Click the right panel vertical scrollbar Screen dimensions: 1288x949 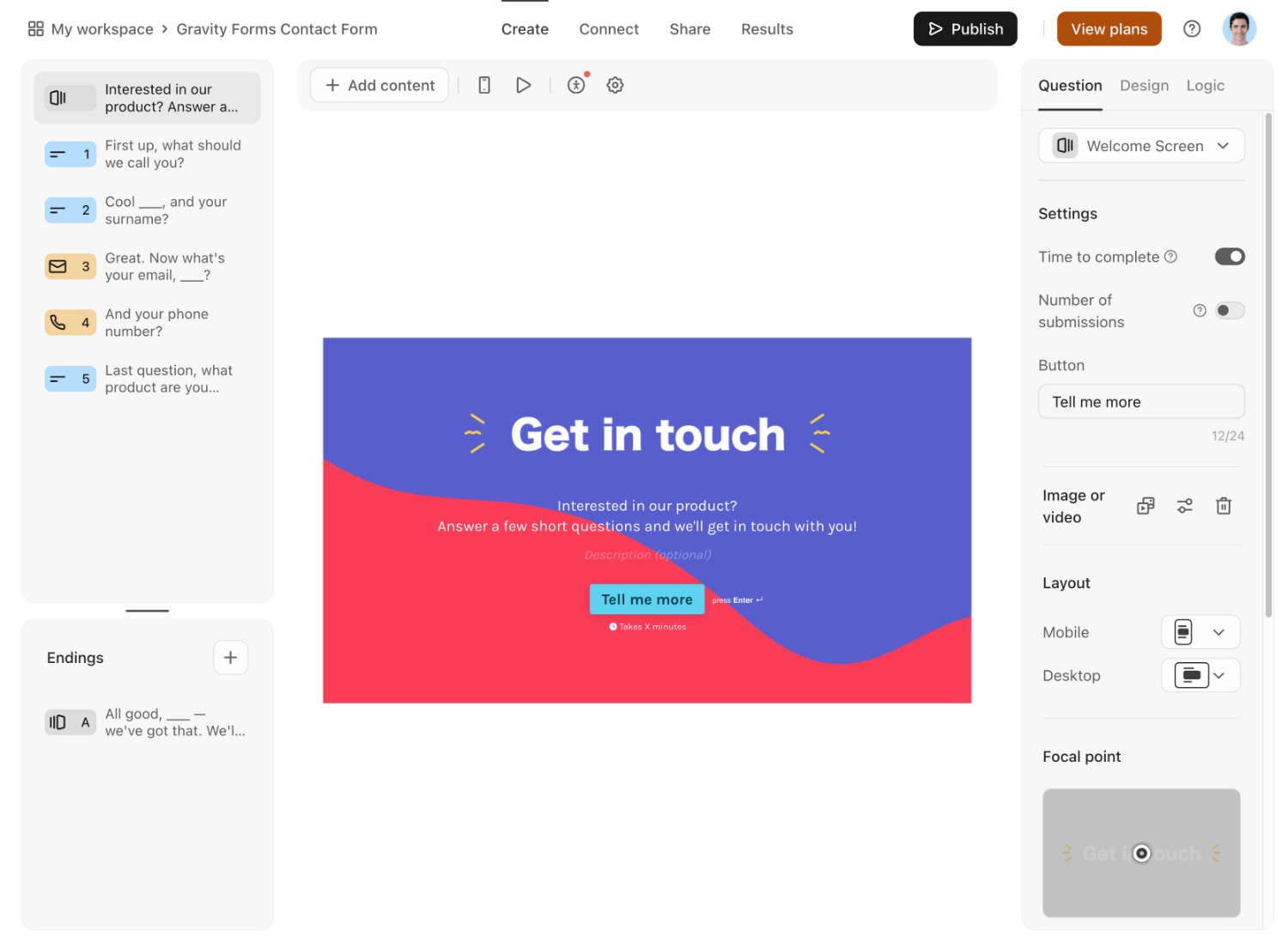coord(1268,365)
